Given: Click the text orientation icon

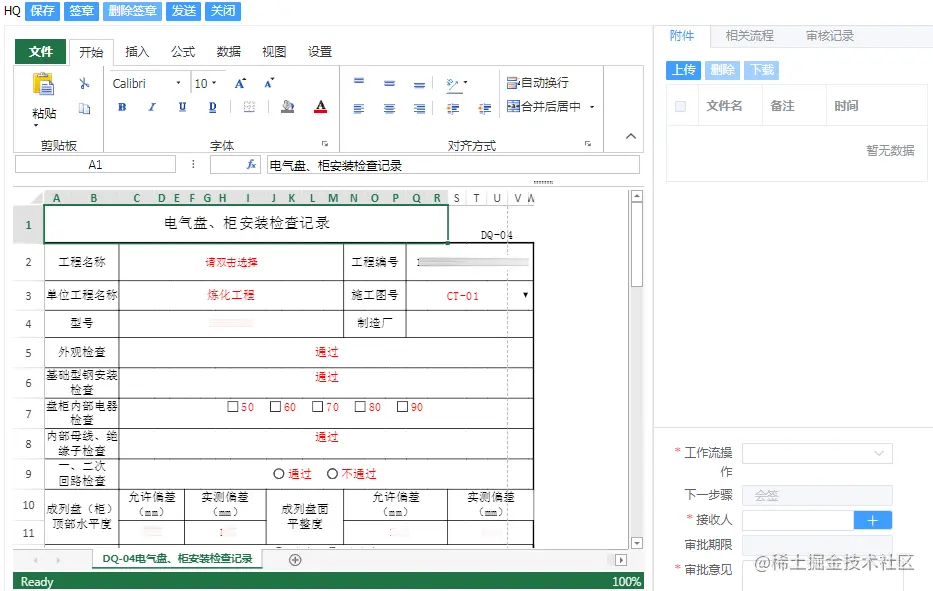Looking at the screenshot, I should (453, 84).
